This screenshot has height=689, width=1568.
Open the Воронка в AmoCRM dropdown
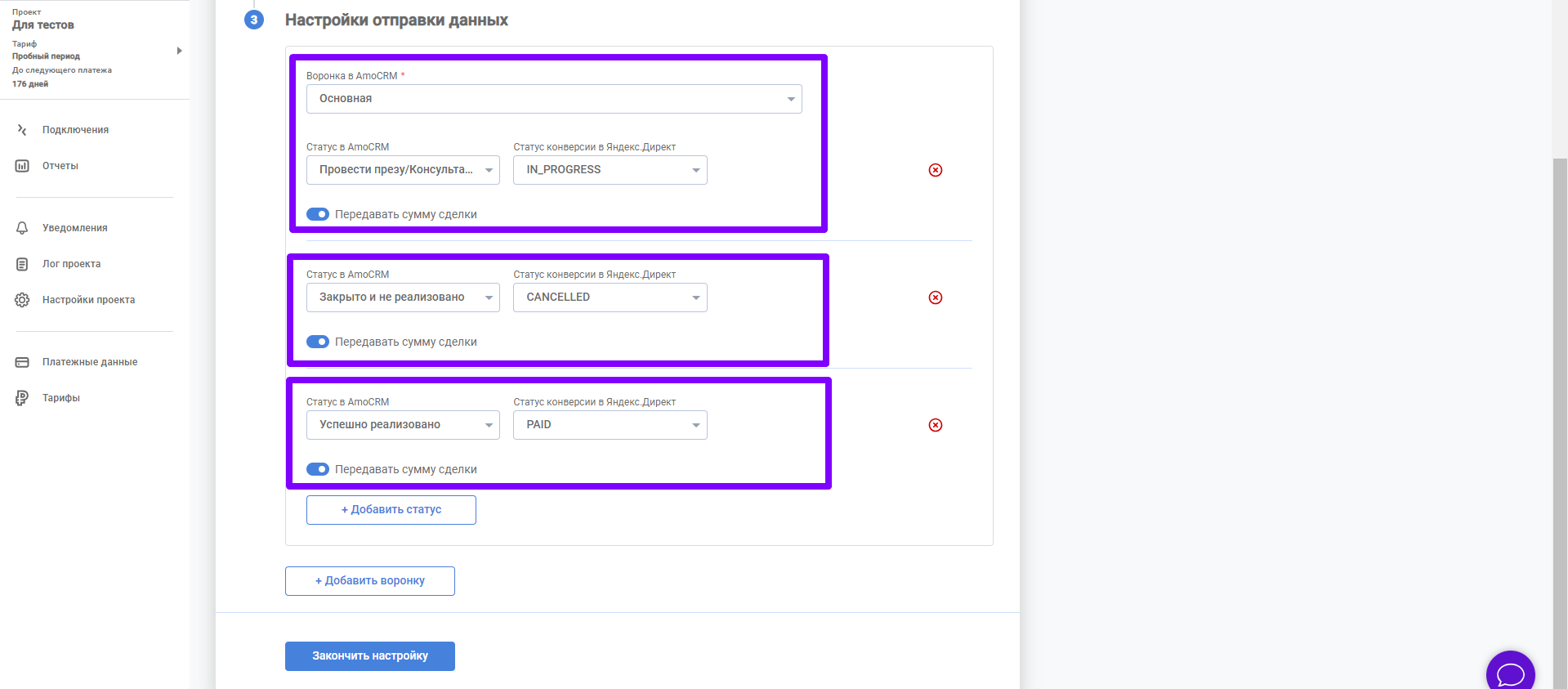[x=554, y=99]
